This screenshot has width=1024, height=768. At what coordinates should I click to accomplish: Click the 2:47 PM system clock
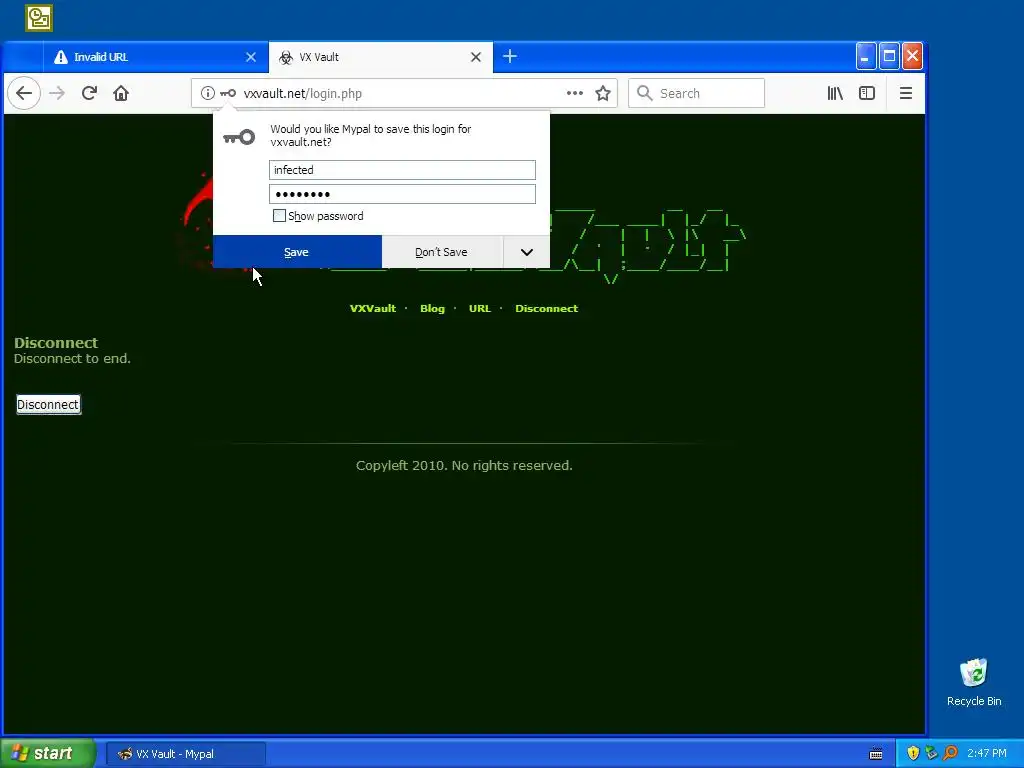(987, 753)
